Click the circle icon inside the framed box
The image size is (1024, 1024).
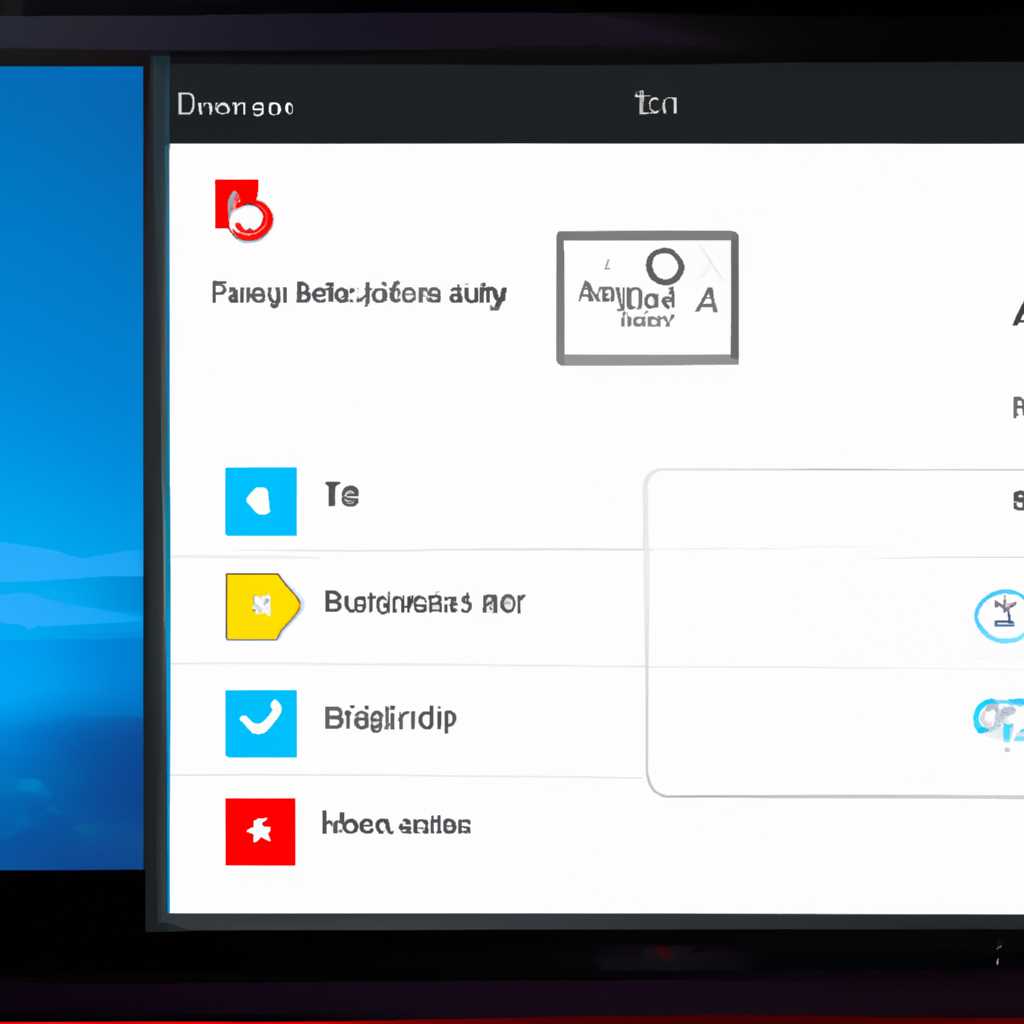point(665,266)
